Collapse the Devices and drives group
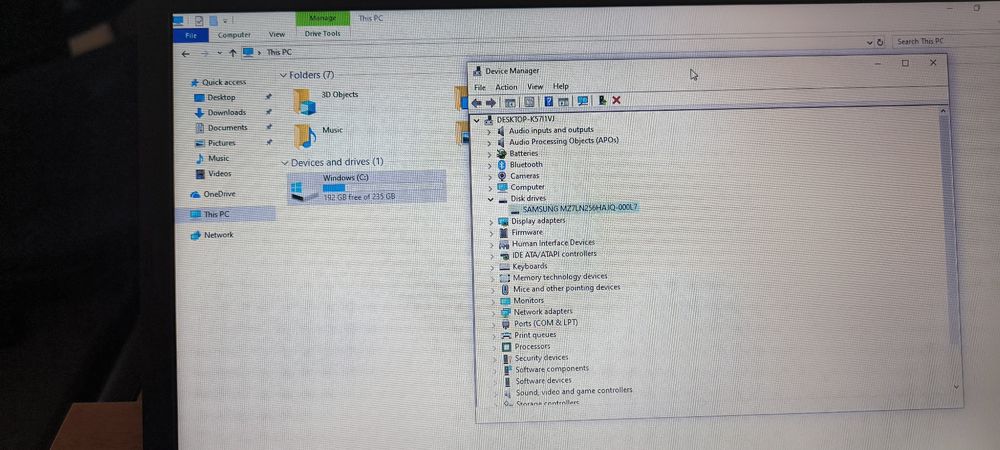Screen dimensions: 1000x450 pos(285,163)
